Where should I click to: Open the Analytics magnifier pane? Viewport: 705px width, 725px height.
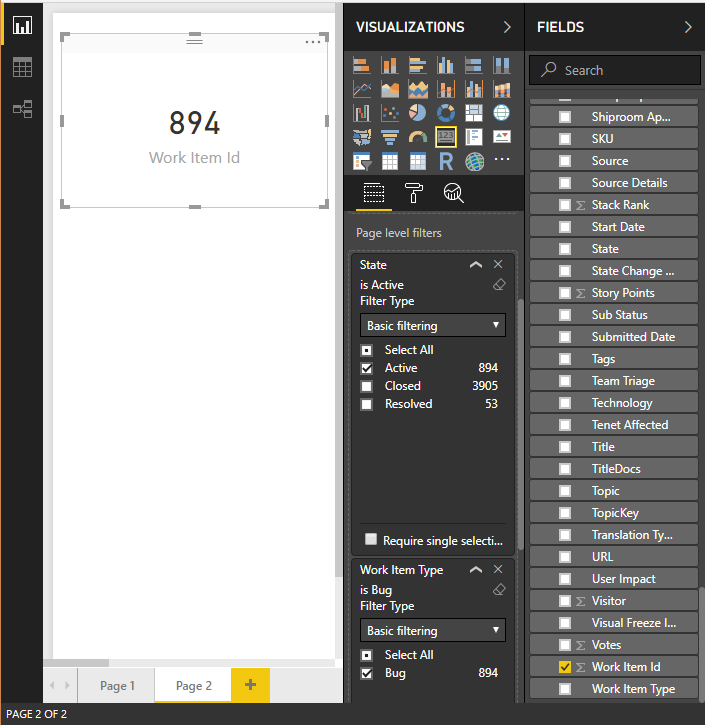(453, 194)
